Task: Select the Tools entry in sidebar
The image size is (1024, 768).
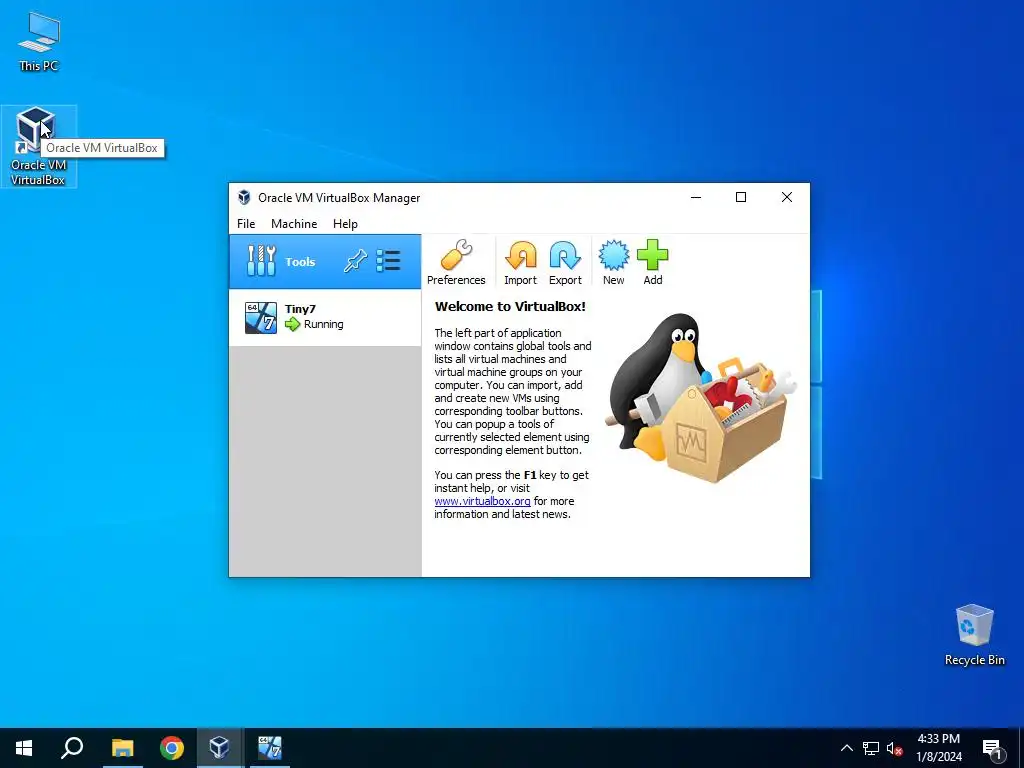Action: pyautogui.click(x=325, y=262)
